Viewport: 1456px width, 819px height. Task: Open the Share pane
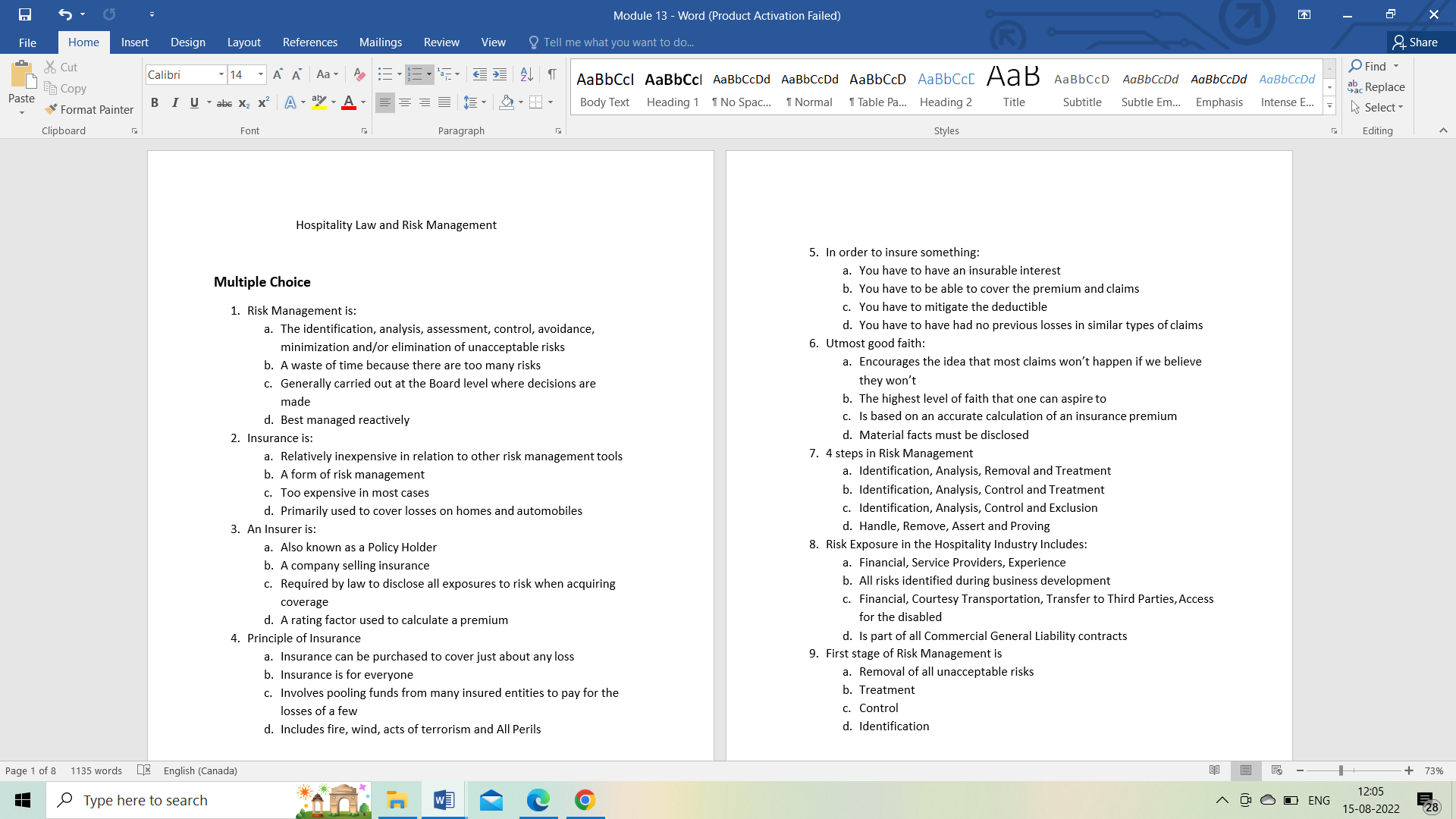1420,42
